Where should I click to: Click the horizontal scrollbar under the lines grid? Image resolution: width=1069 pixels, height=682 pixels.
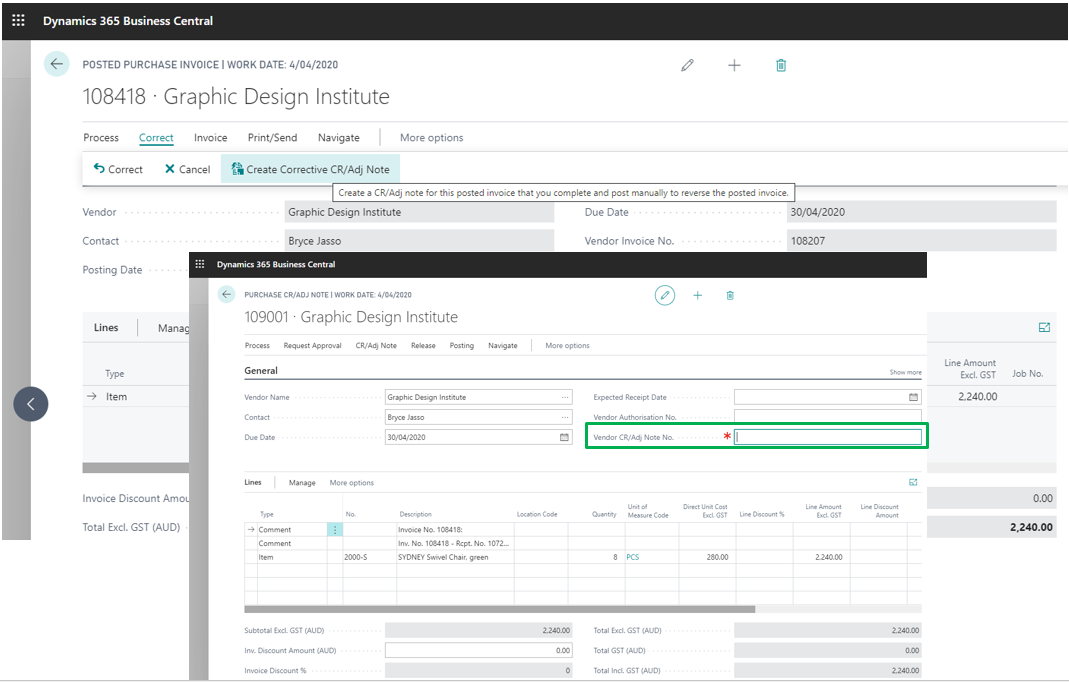pos(500,609)
